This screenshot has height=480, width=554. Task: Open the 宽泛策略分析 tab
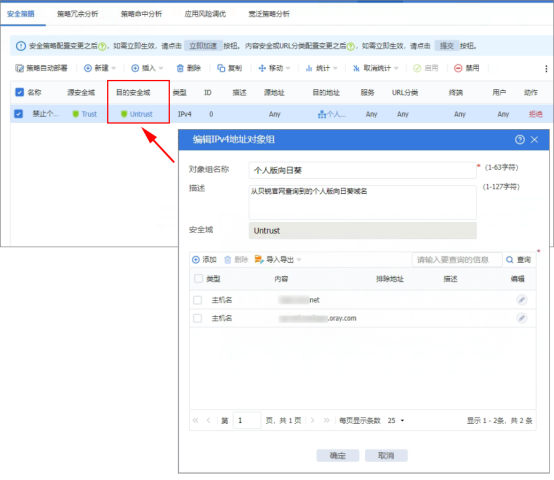[x=269, y=14]
